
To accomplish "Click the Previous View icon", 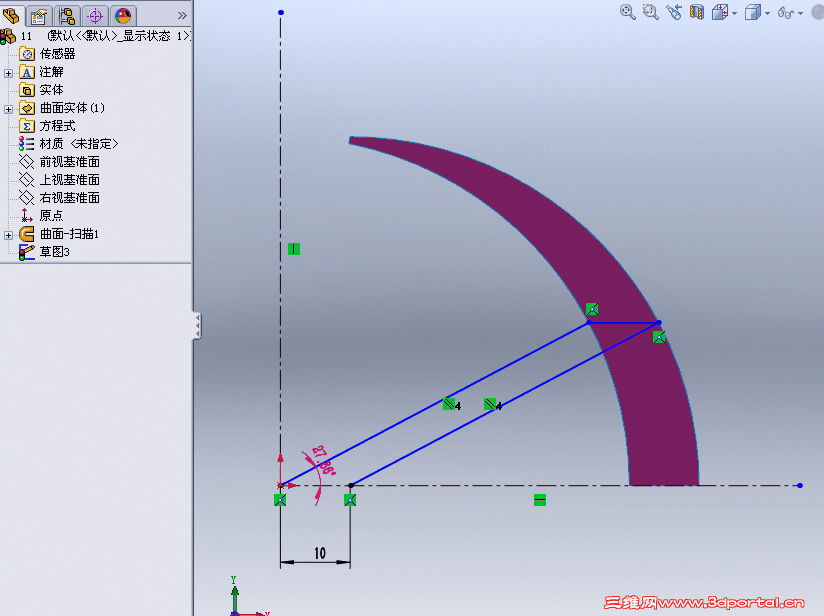I will point(674,12).
